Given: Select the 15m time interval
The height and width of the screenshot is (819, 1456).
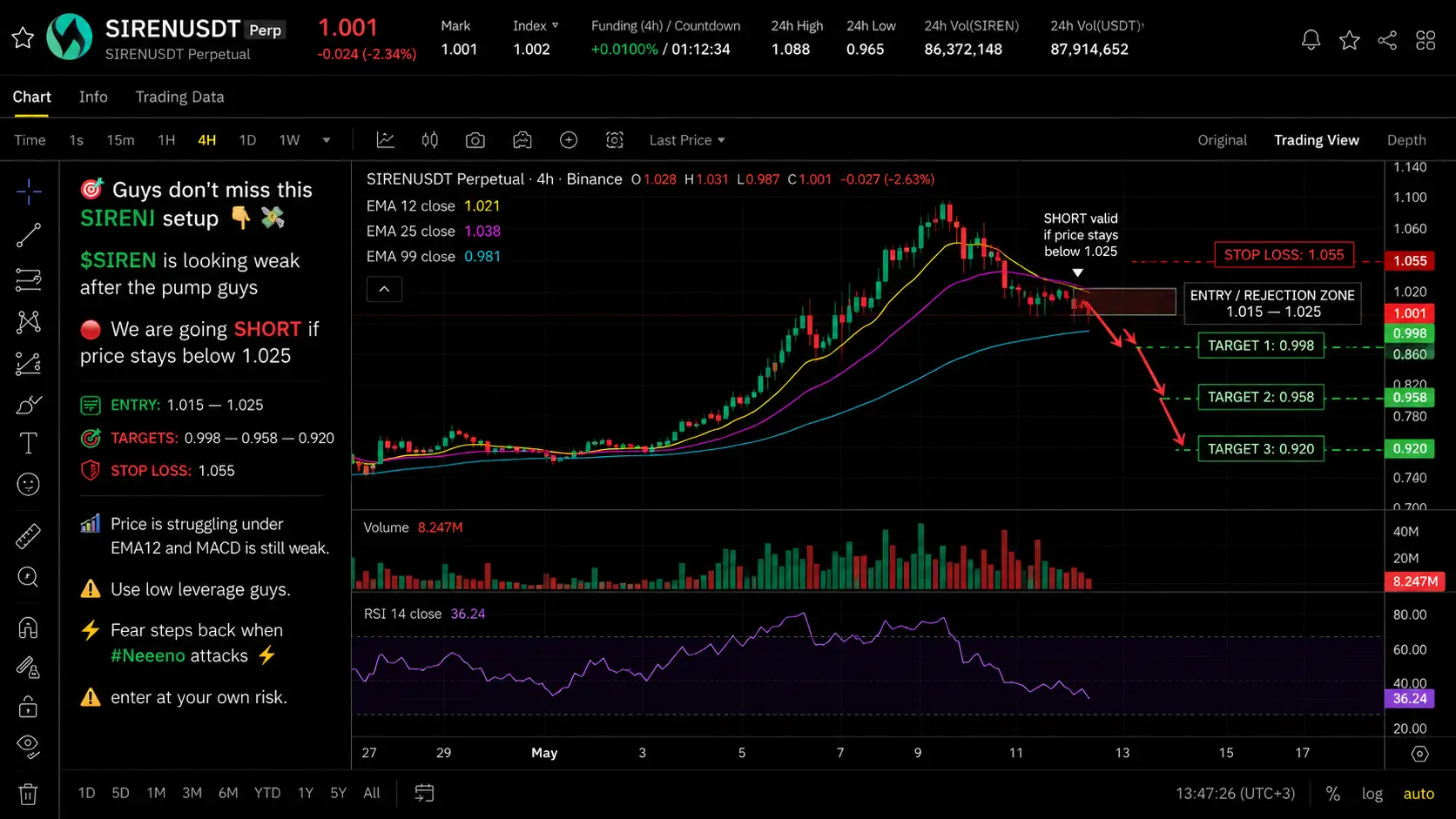Looking at the screenshot, I should coord(120,140).
